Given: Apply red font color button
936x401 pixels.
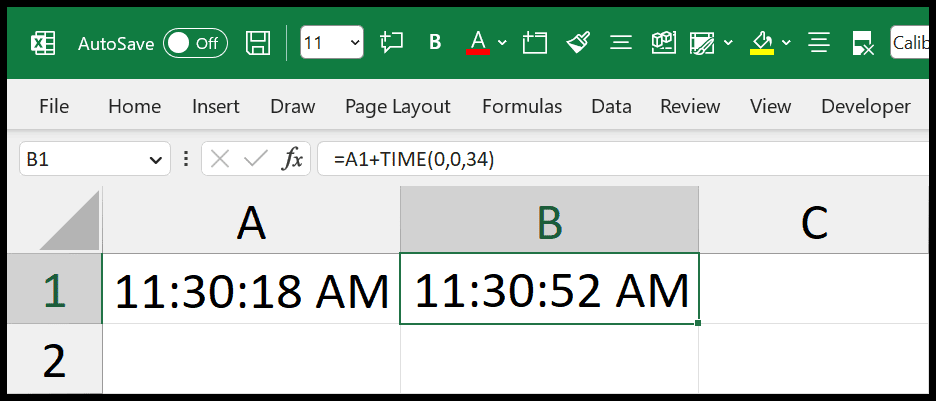Looking at the screenshot, I should [x=478, y=43].
